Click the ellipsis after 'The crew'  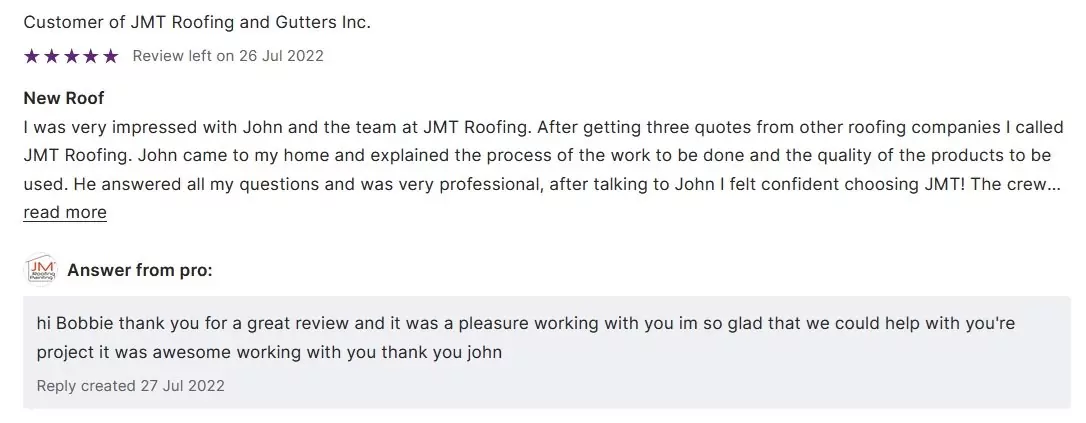[x=1053, y=185]
